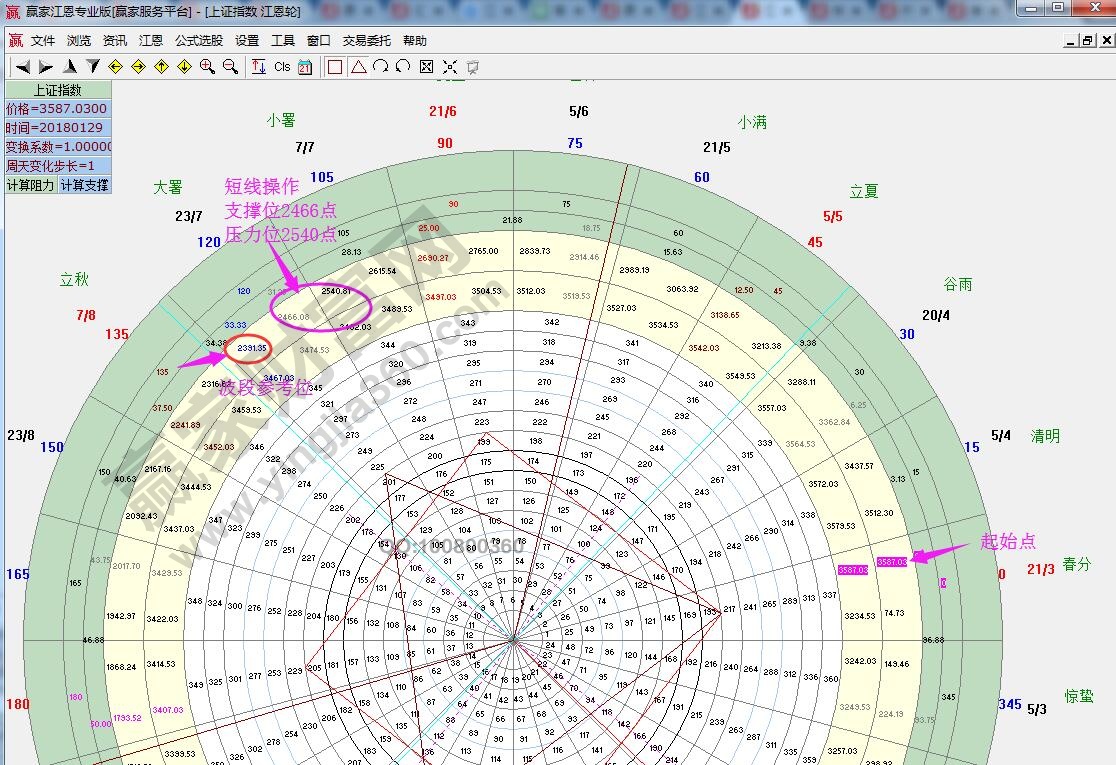This screenshot has width=1116, height=765.
Task: Click the 价格=3587.0300 field
Action: [57, 109]
